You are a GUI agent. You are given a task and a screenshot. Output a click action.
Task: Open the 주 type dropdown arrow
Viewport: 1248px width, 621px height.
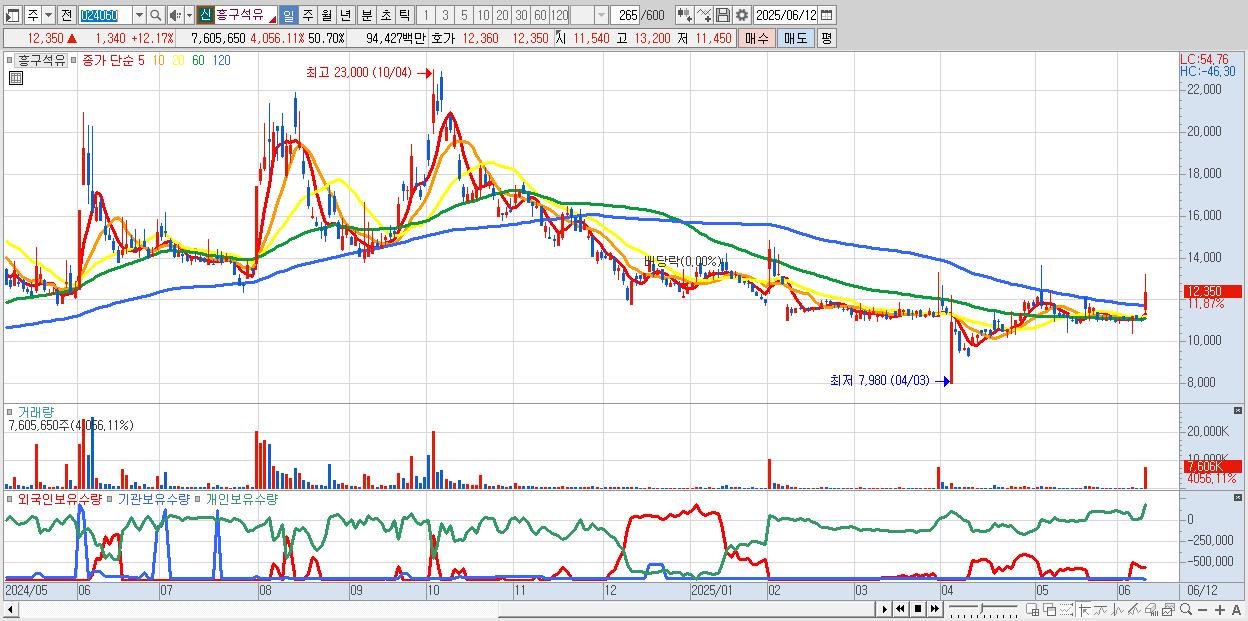coord(48,15)
